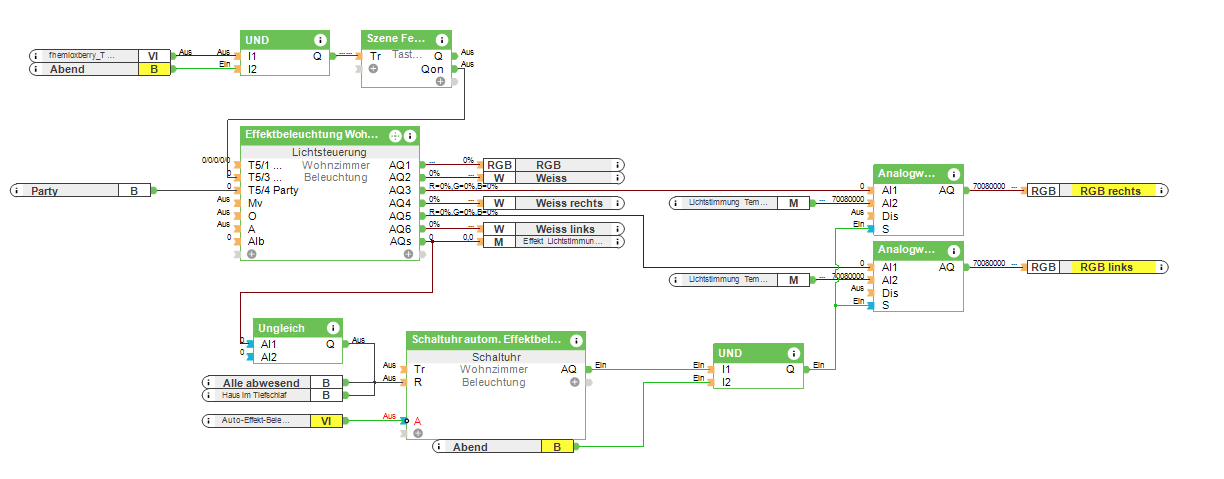
Task: Click the move handle icon on Effektbeleuchtung block
Action: pos(395,135)
